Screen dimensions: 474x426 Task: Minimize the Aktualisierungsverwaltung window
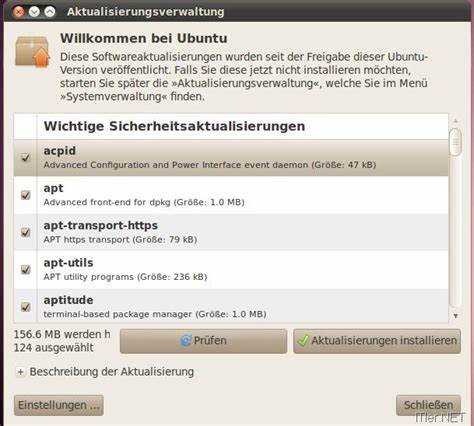(34, 12)
